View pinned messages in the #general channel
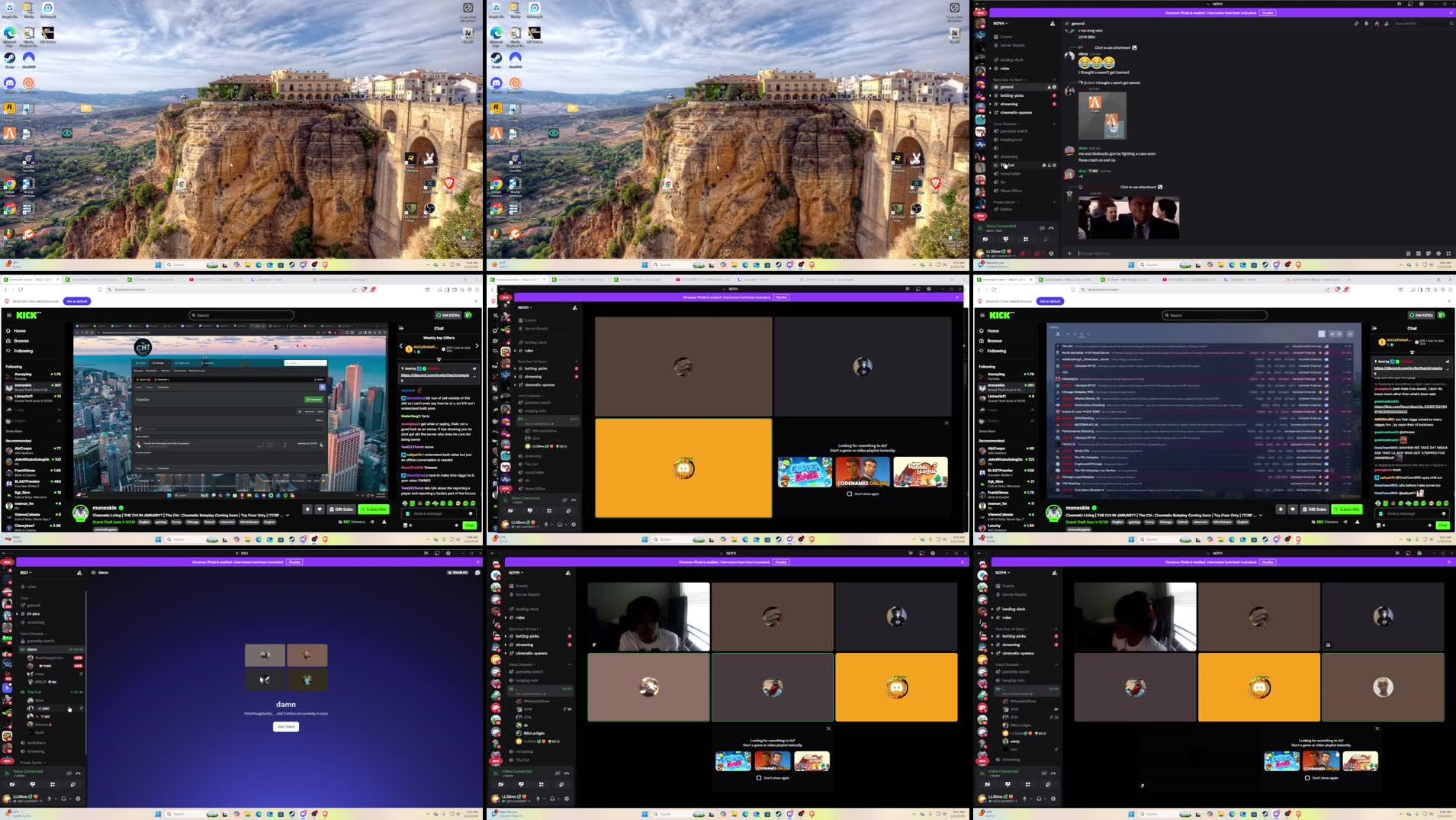 click(x=1377, y=24)
